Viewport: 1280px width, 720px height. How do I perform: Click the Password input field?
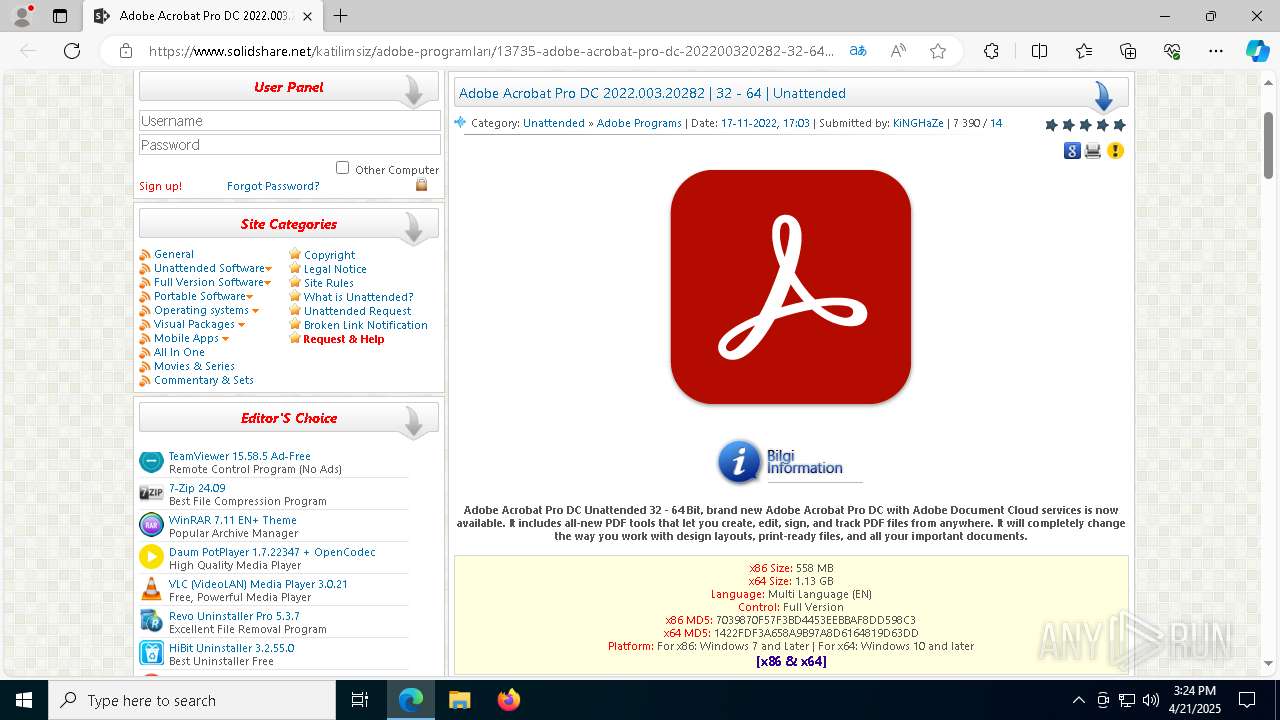(x=290, y=145)
